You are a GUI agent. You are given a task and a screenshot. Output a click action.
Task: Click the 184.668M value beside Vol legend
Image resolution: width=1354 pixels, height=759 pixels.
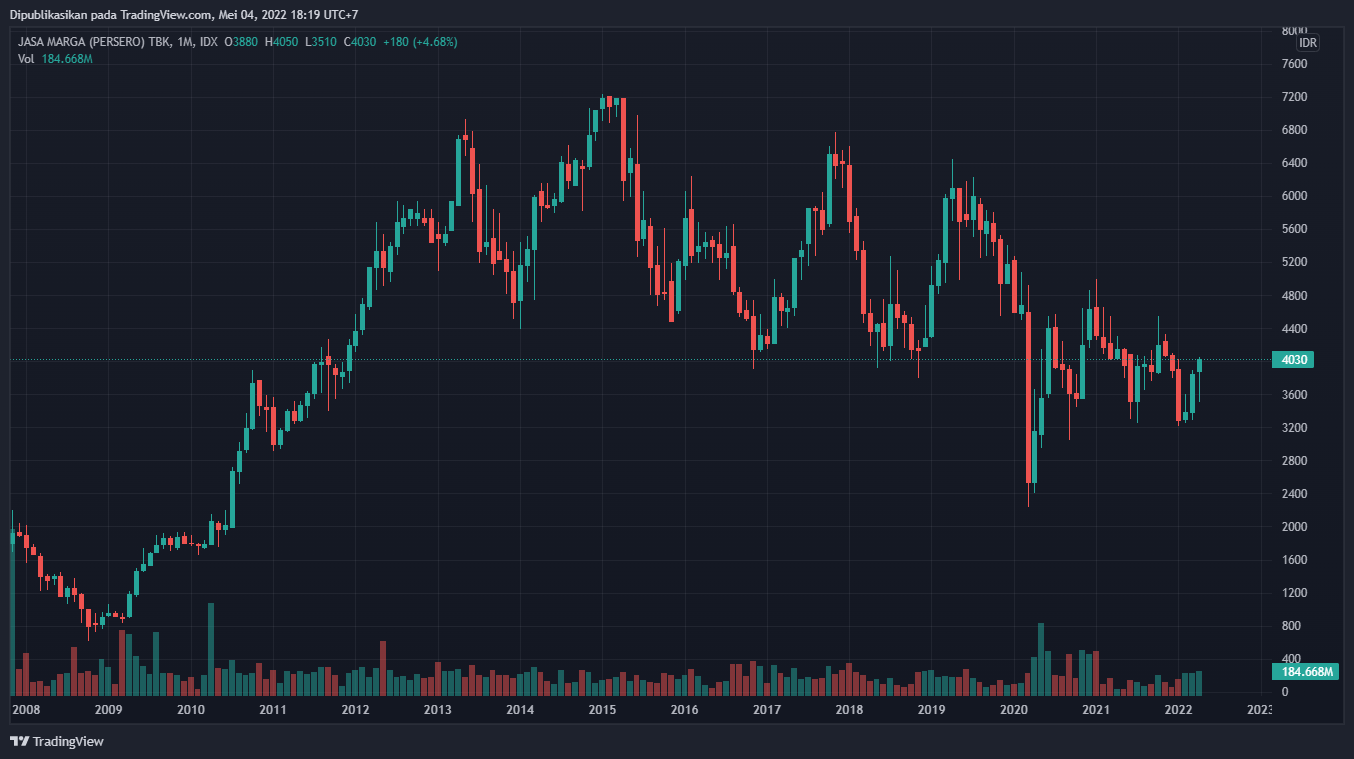click(67, 59)
